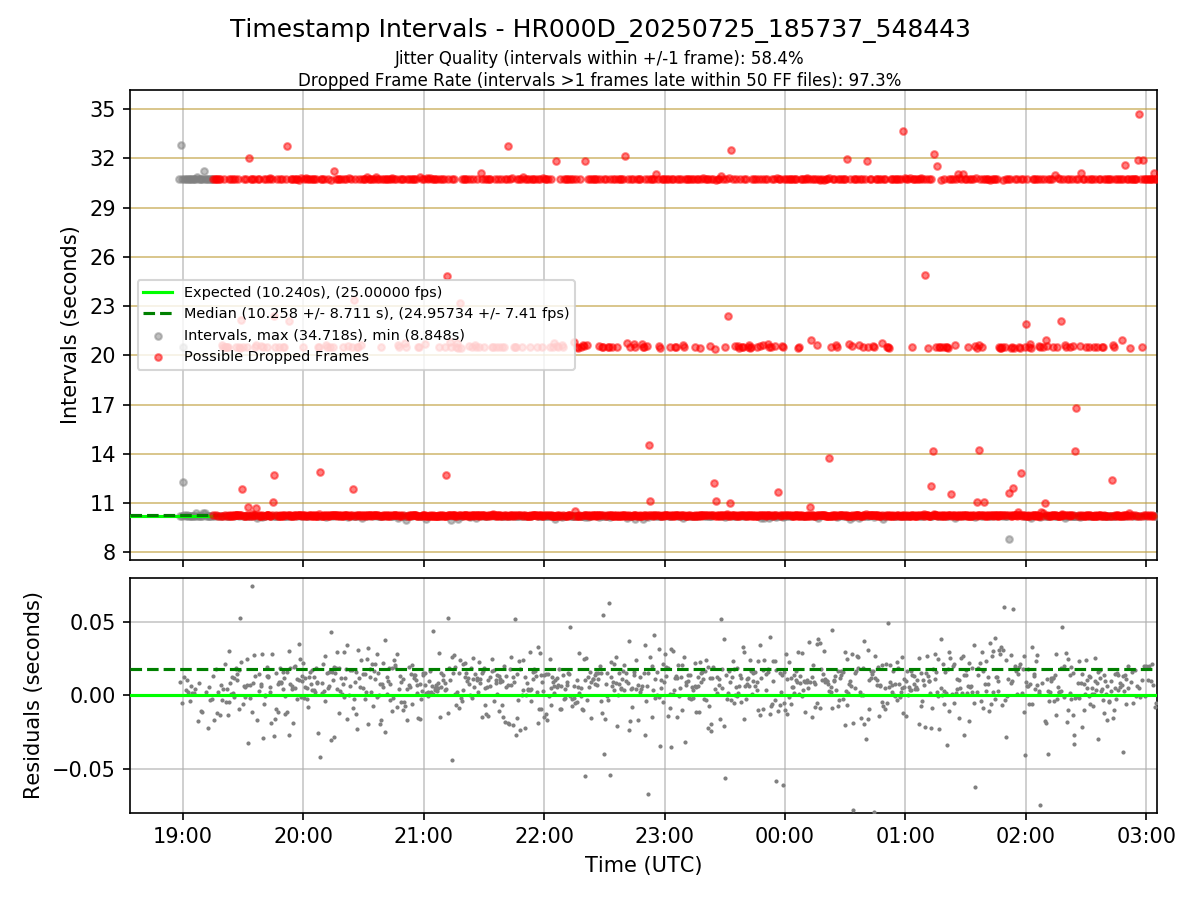
Task: Click the gray dot marker in the legend
Action: [x=160, y=335]
